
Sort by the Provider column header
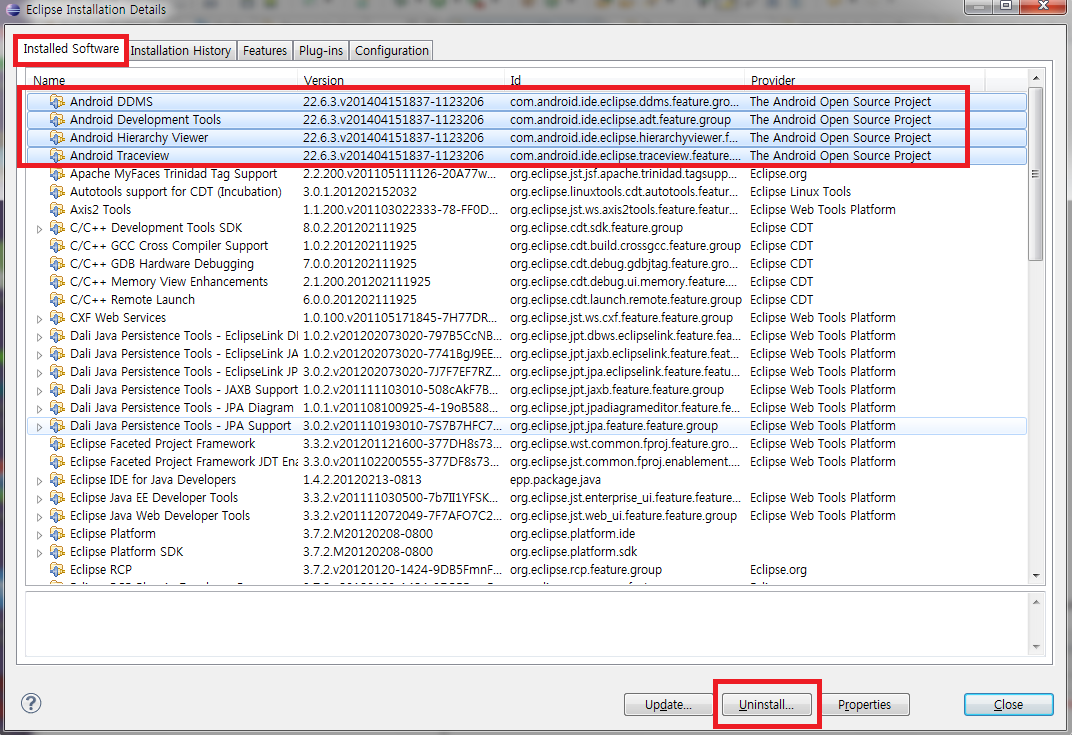(x=781, y=80)
